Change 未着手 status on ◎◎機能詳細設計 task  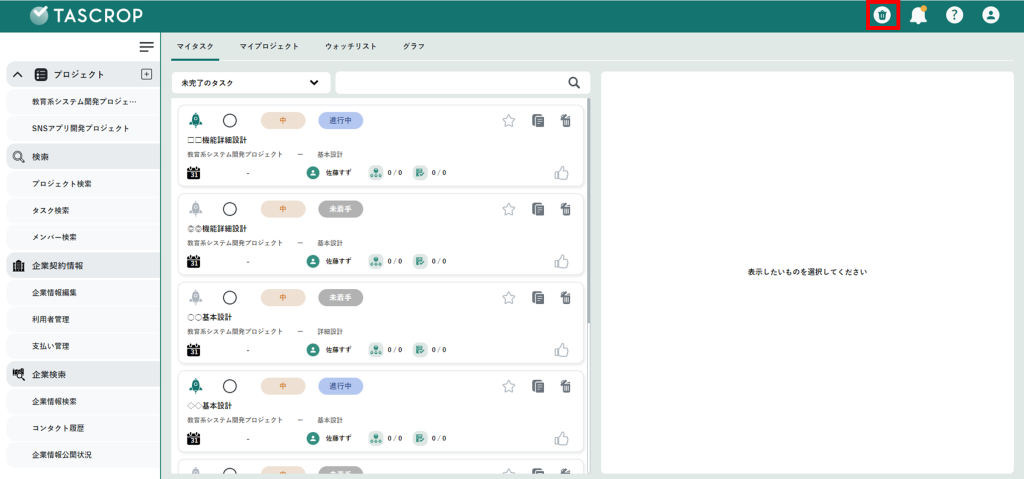[x=340, y=208]
